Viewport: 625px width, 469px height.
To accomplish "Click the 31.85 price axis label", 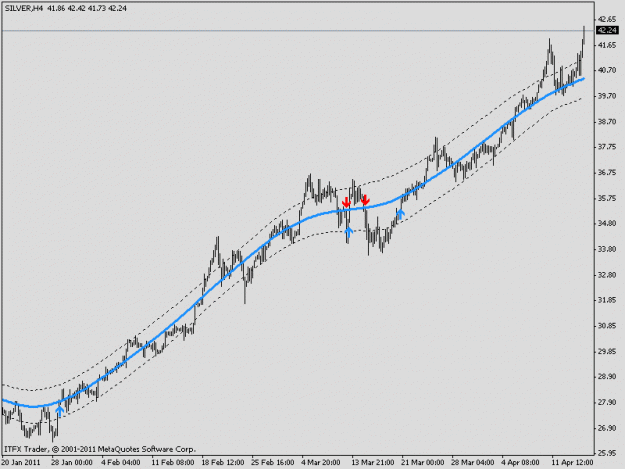I will (x=607, y=300).
